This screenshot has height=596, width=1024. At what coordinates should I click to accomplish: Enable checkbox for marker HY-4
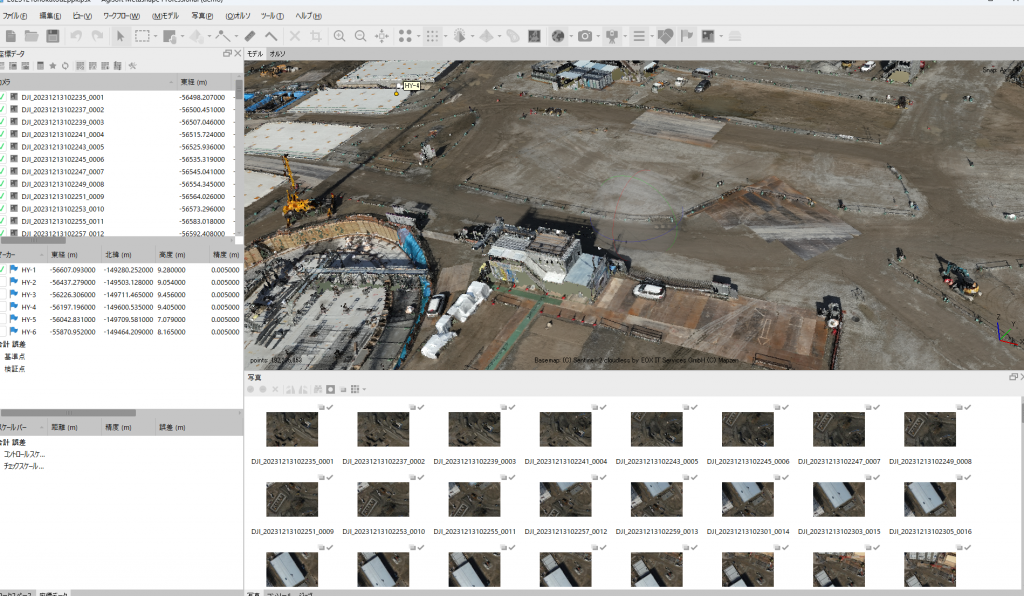tap(3, 307)
